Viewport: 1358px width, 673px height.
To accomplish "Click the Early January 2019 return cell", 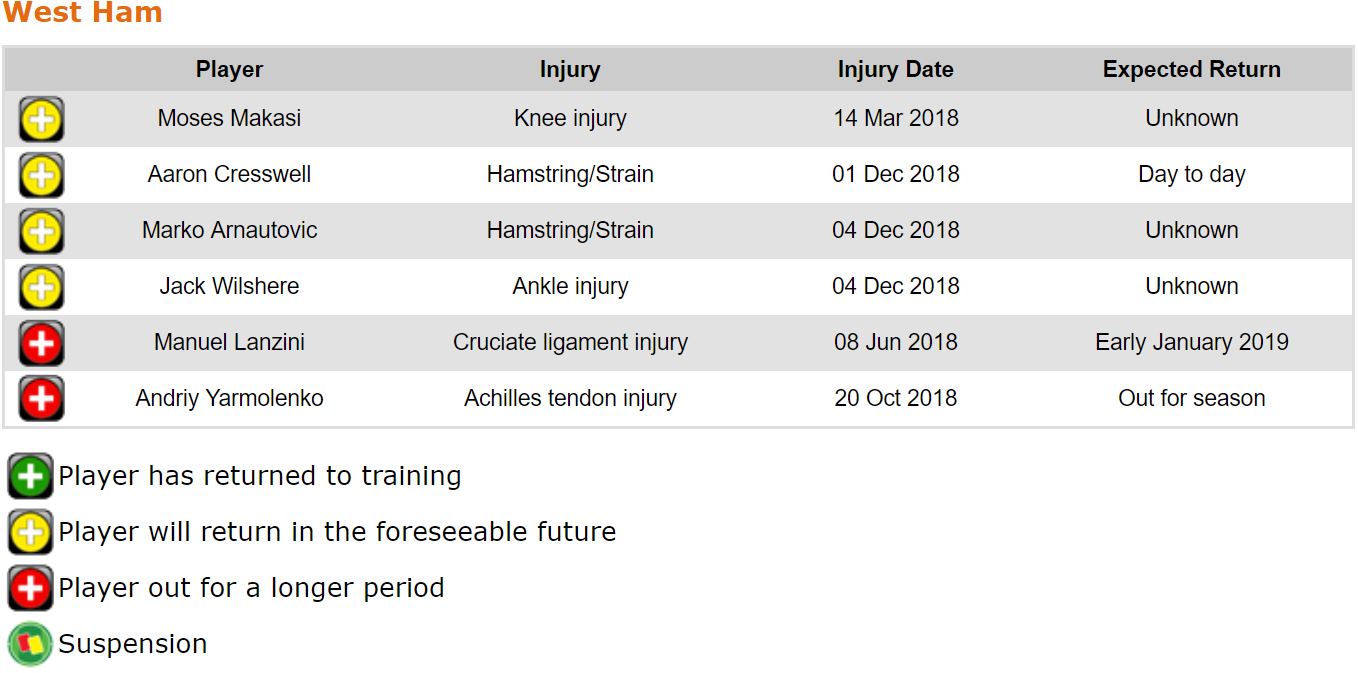I will 1191,342.
